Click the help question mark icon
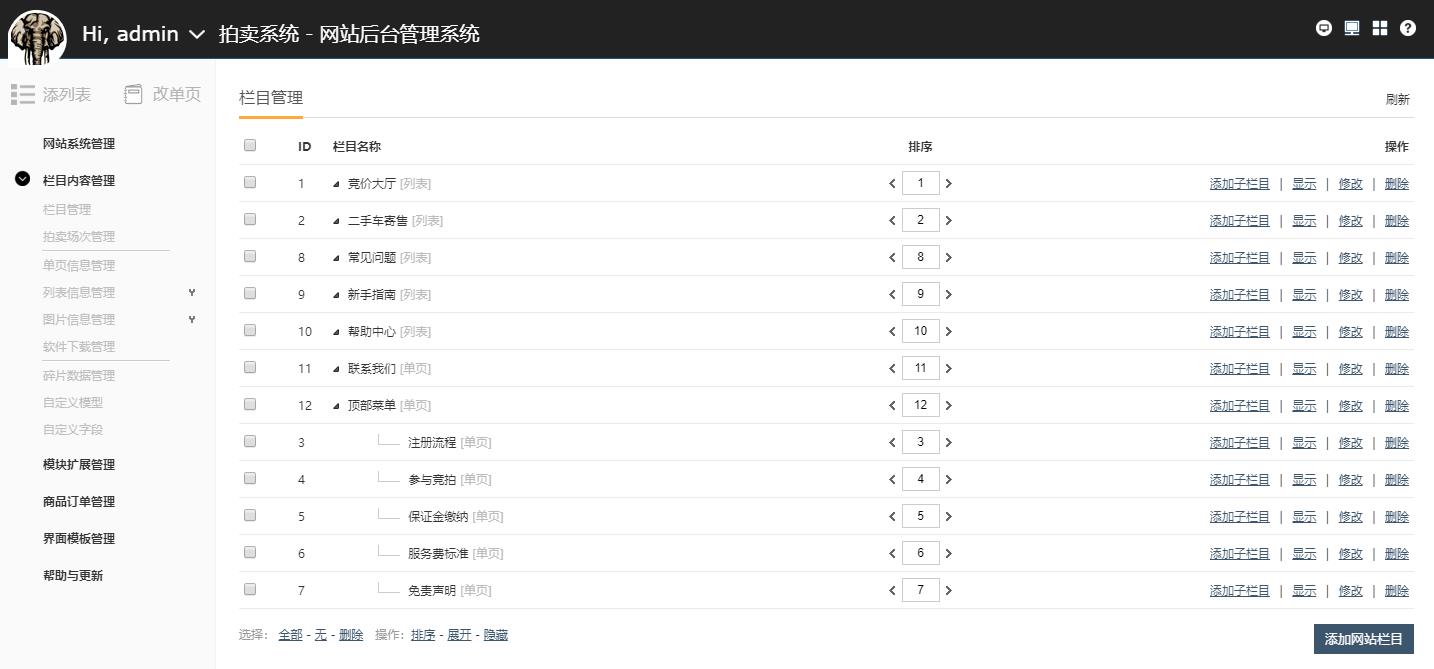1434x669 pixels. pyautogui.click(x=1408, y=27)
